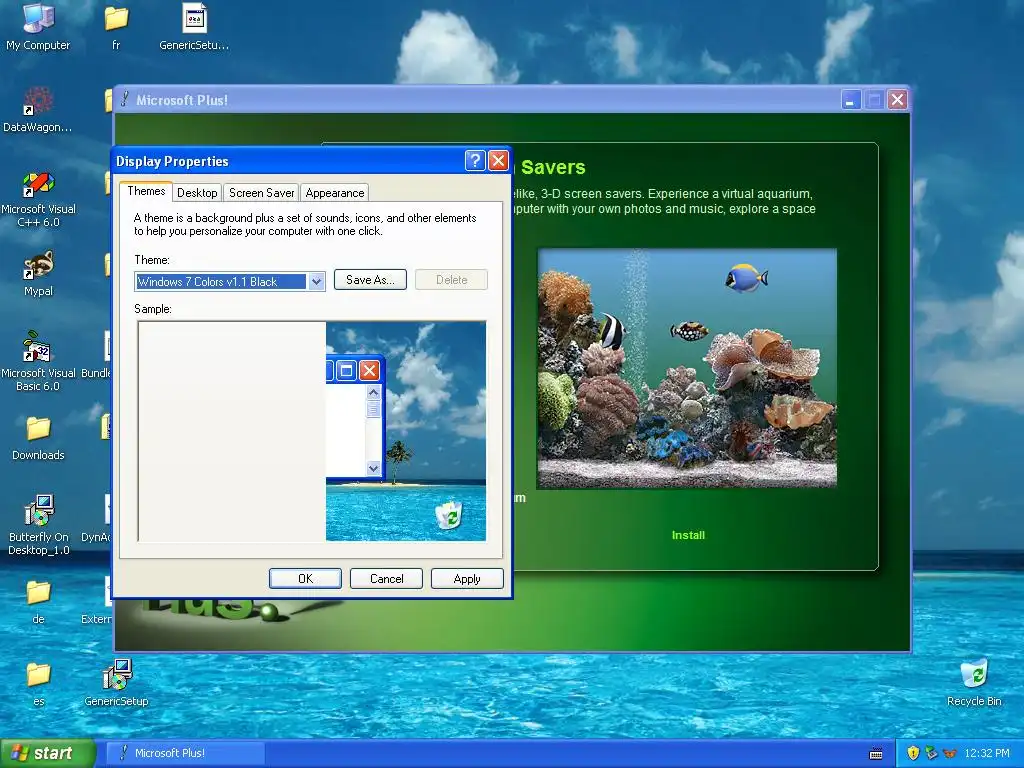
Task: Click the GenericSetup icon near the taskbar
Action: [x=116, y=682]
